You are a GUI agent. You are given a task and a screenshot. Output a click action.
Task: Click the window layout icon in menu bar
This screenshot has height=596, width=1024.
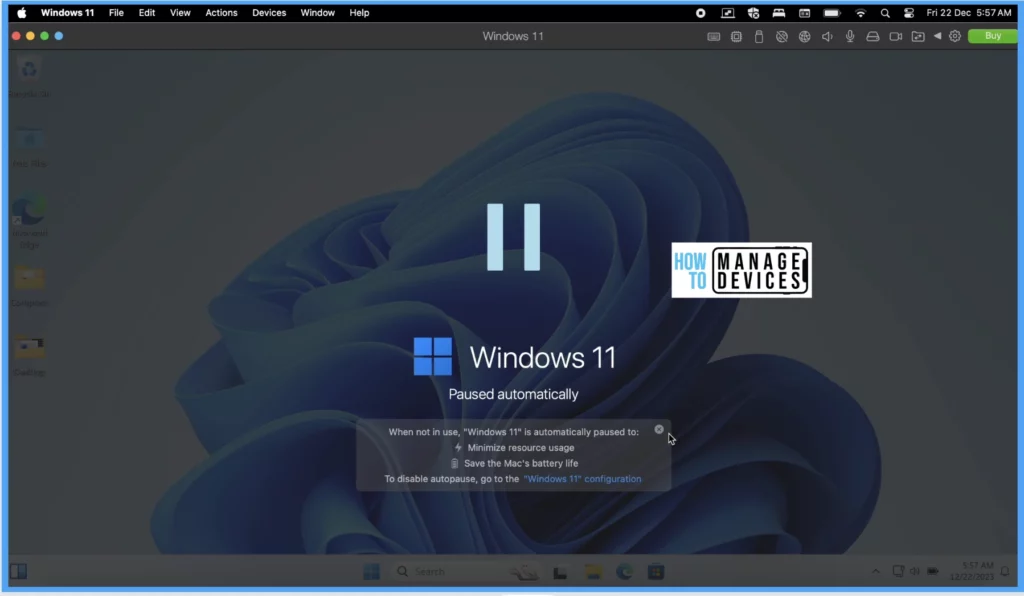[805, 12]
